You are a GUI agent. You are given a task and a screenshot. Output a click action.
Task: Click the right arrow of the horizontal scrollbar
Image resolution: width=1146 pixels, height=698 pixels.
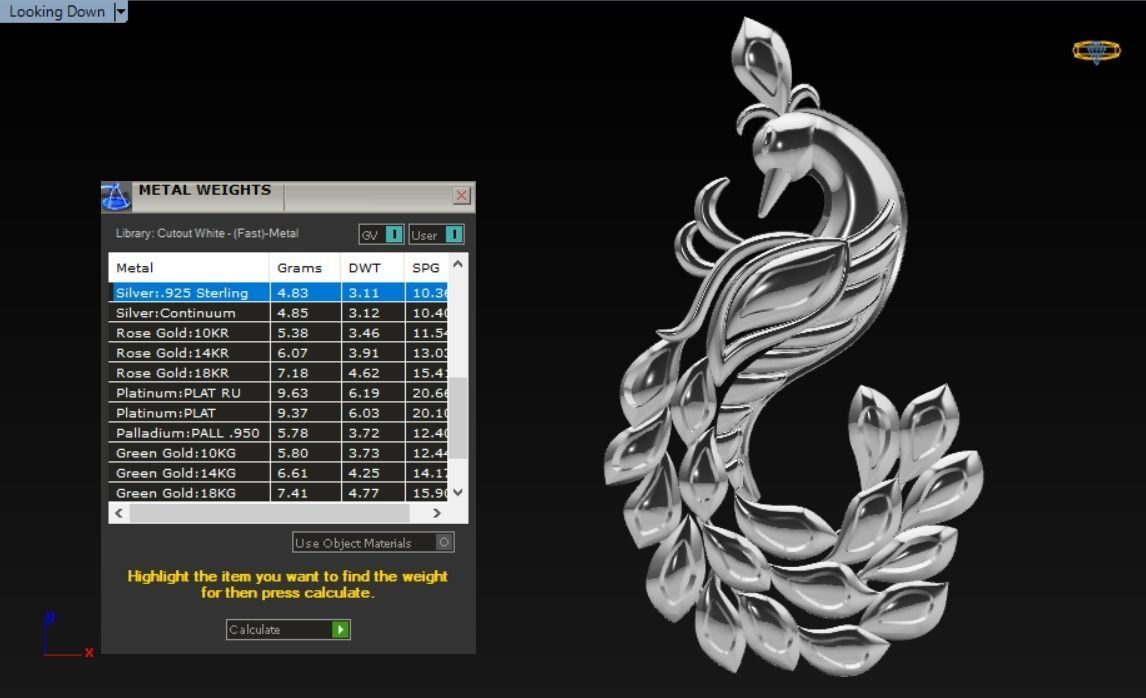point(436,513)
